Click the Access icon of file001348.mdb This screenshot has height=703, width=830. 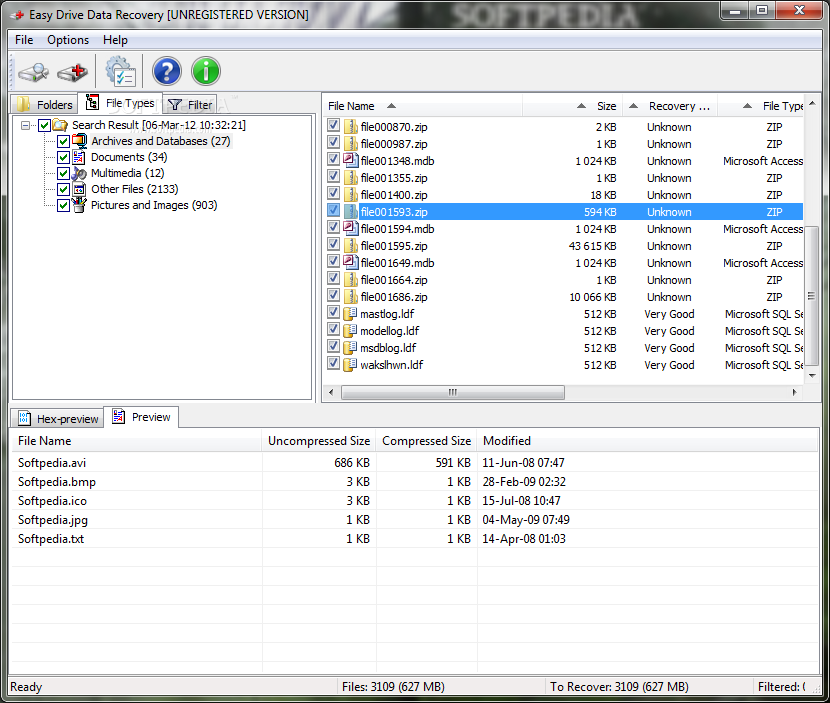click(350, 160)
